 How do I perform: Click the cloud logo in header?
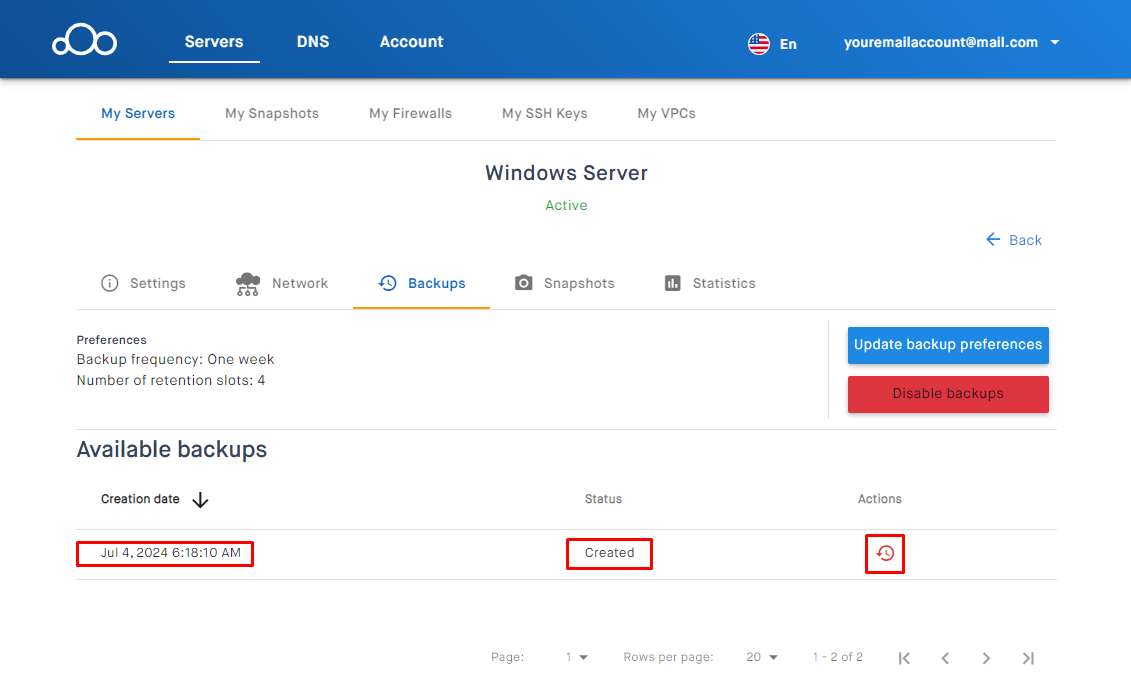[x=85, y=42]
